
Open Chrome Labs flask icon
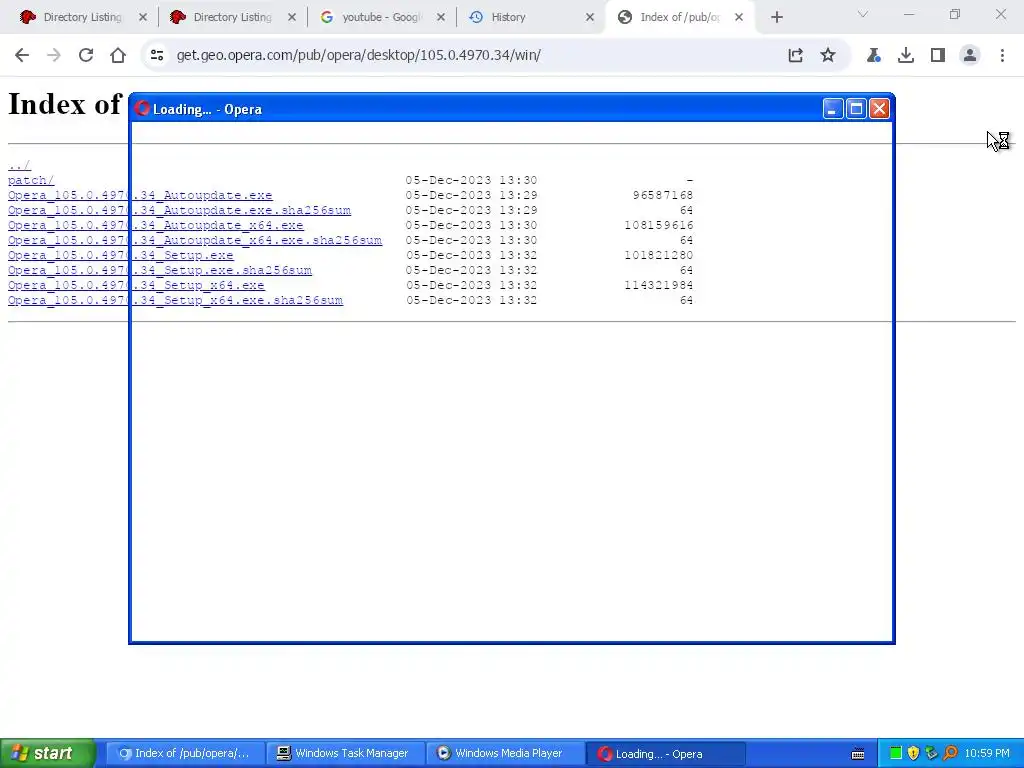point(874,56)
